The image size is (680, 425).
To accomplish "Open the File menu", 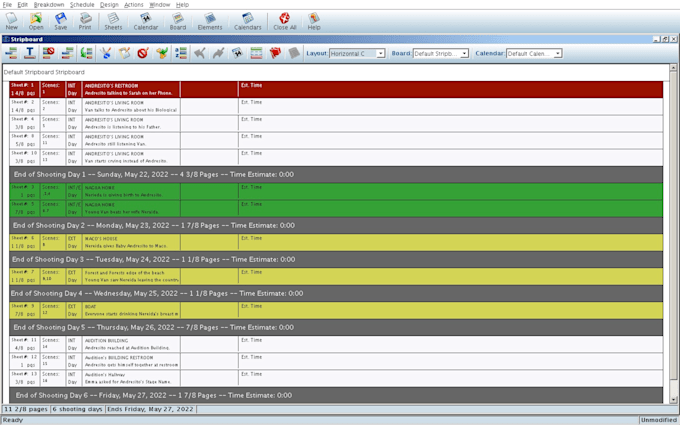I will (x=7, y=4).
